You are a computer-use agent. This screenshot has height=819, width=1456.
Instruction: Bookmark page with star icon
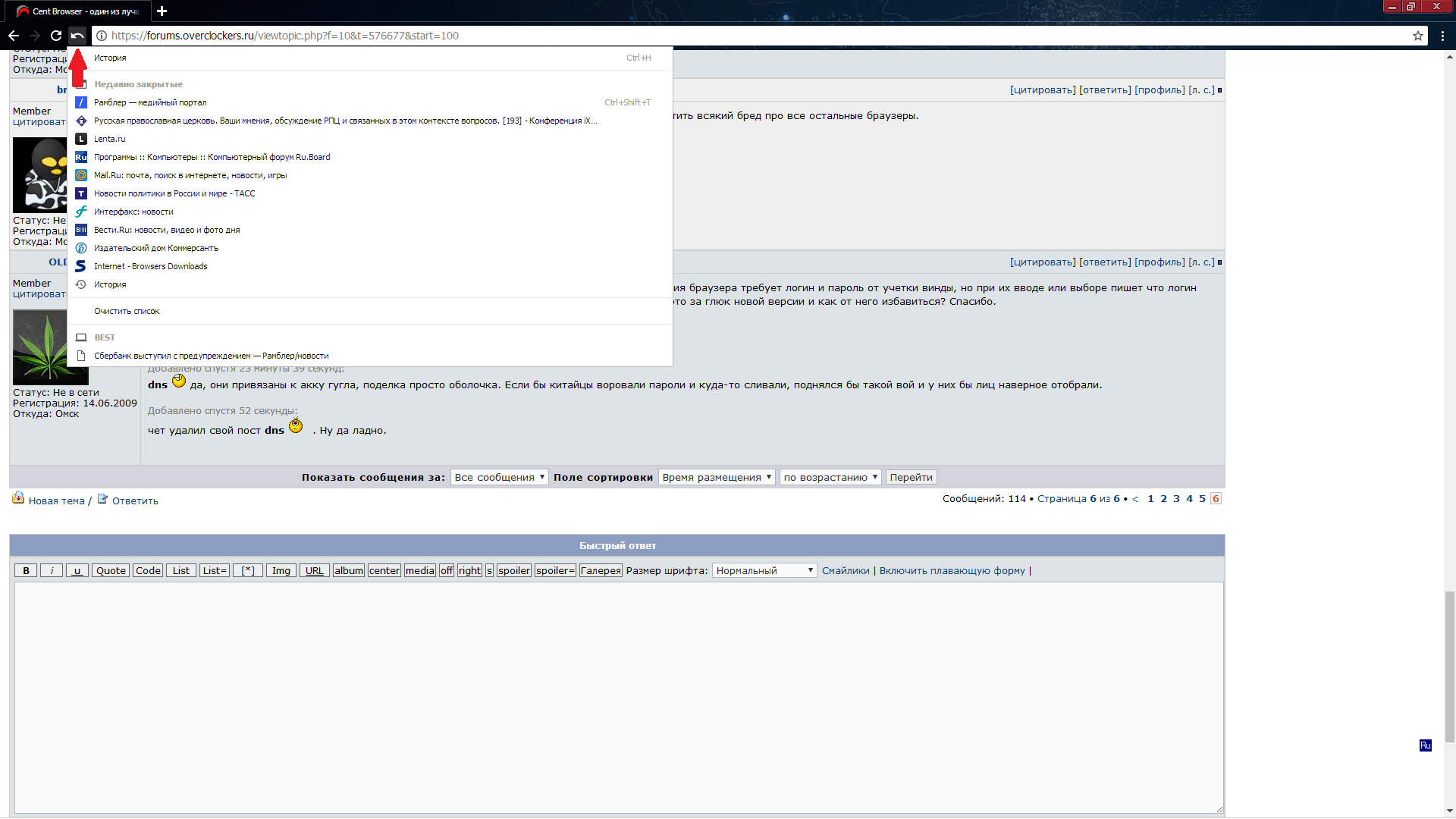(x=1417, y=36)
